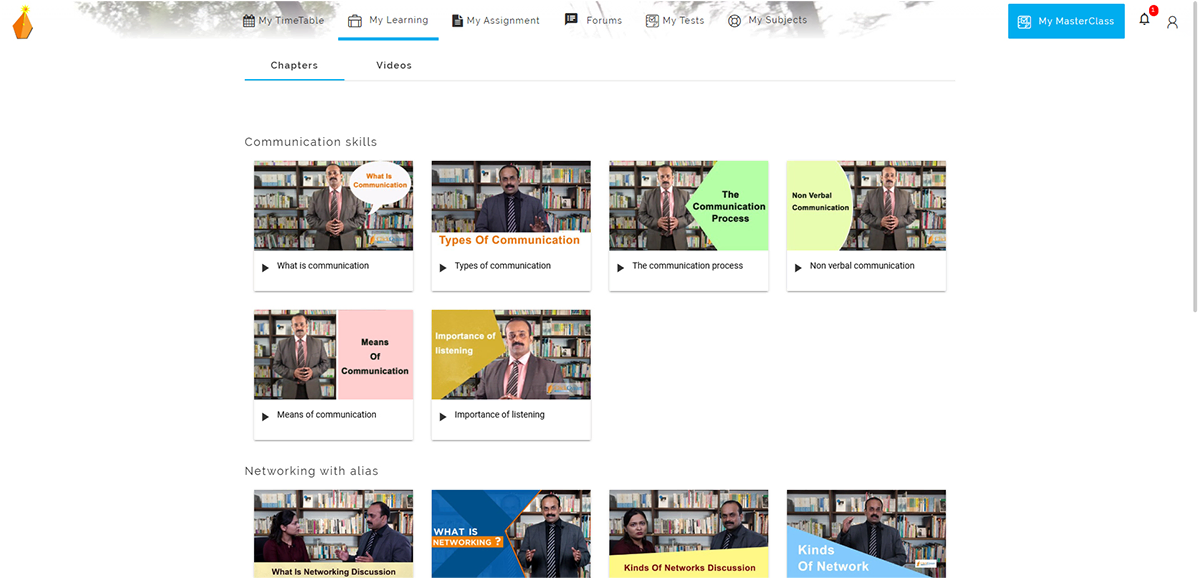This screenshot has height=579, width=1200.
Task: Play The communication process video
Action: point(620,268)
